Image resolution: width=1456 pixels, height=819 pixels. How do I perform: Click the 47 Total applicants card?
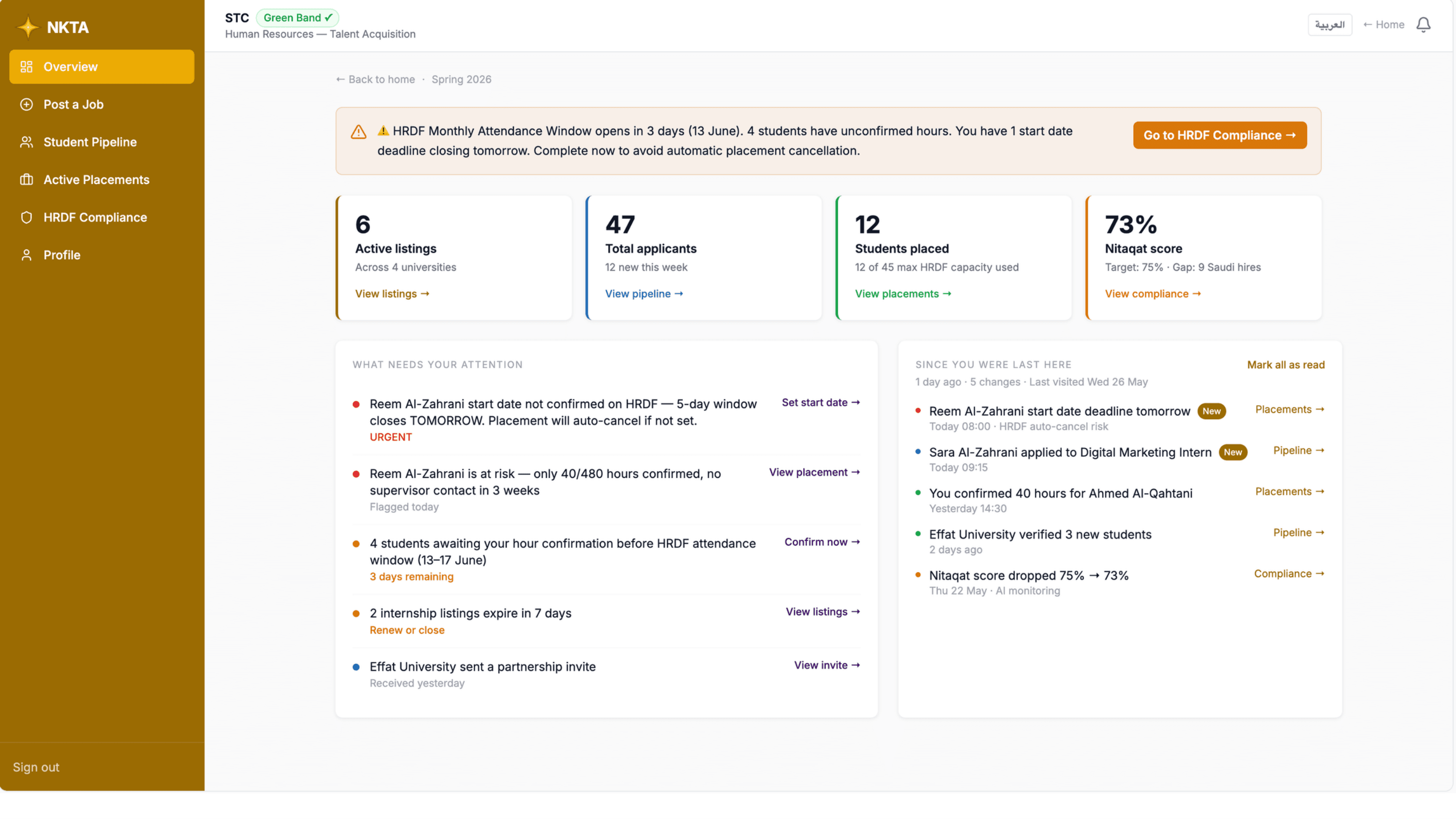(x=703, y=258)
